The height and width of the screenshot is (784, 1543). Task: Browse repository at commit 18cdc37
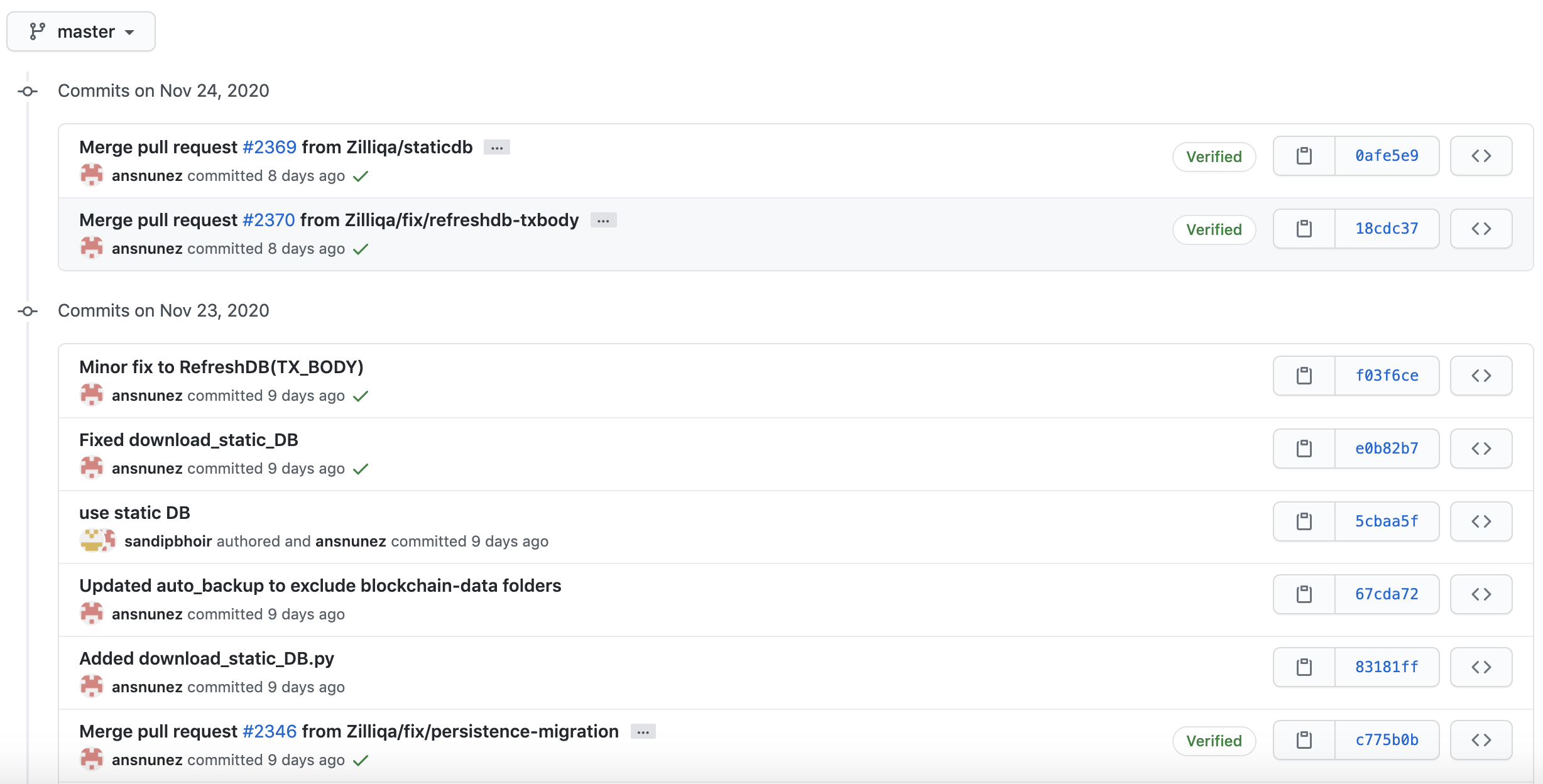[1481, 229]
